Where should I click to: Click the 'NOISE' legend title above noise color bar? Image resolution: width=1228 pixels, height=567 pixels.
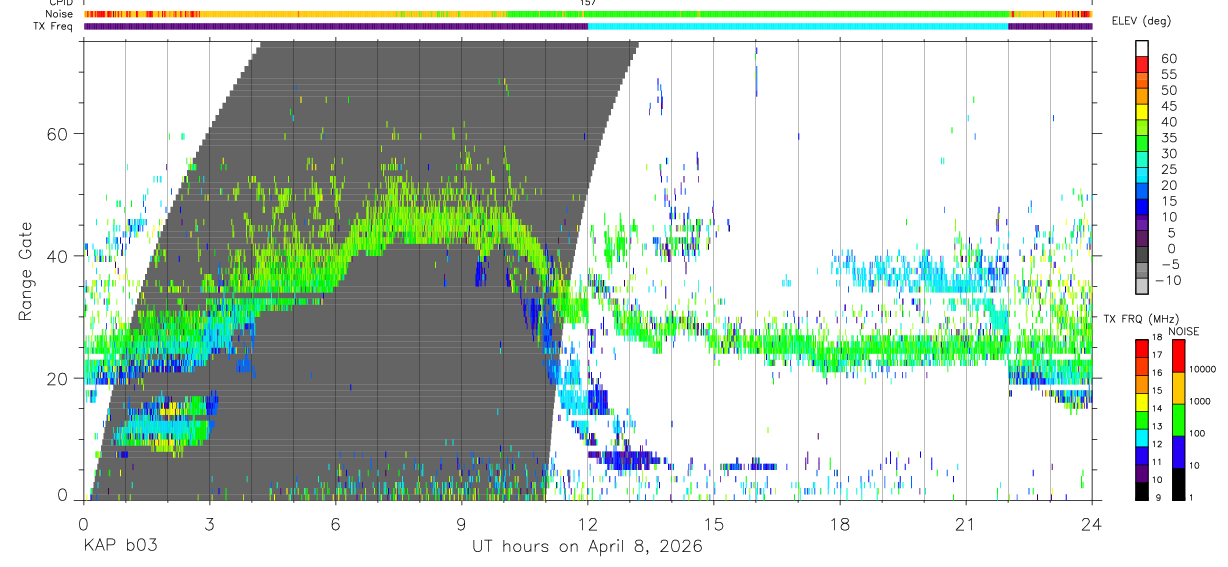click(1184, 331)
